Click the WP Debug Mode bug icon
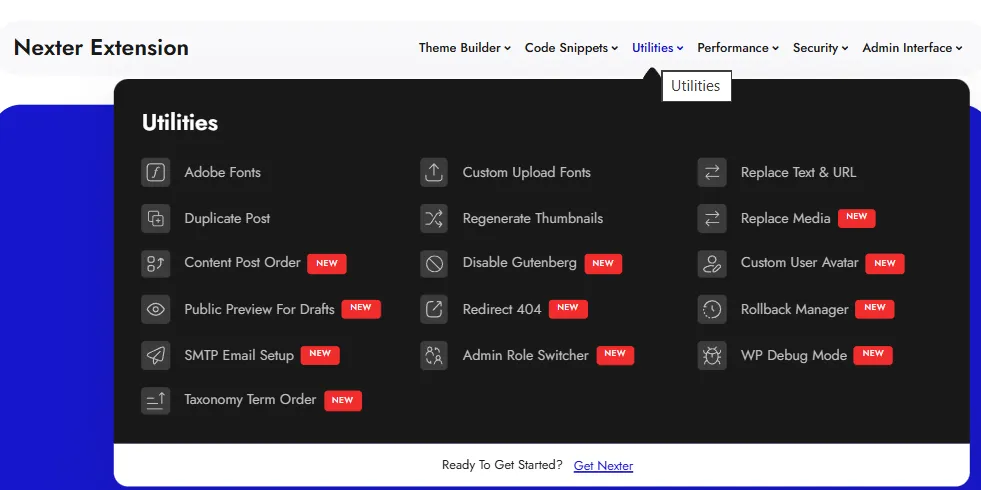The height and width of the screenshot is (490, 981). coord(712,355)
